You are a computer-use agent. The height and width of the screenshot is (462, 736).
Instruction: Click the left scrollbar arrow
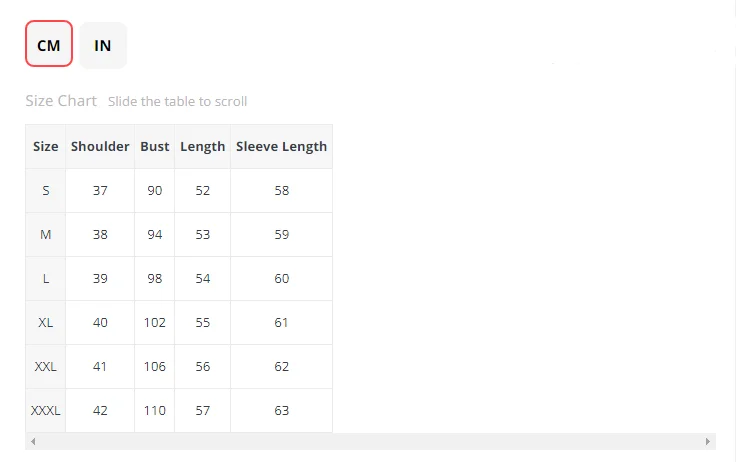(x=33, y=441)
